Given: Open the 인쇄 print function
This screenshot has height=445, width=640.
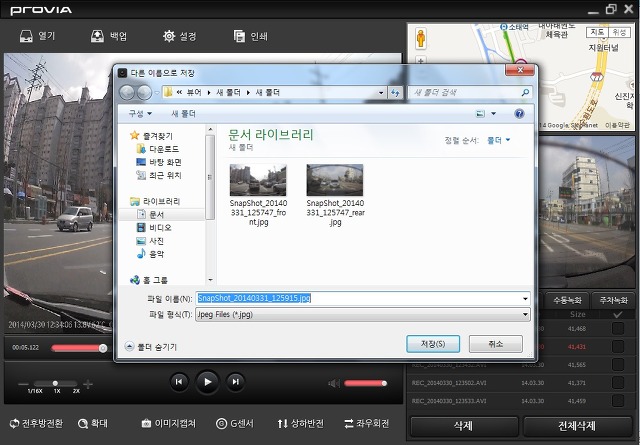Looking at the screenshot, I should [x=239, y=36].
